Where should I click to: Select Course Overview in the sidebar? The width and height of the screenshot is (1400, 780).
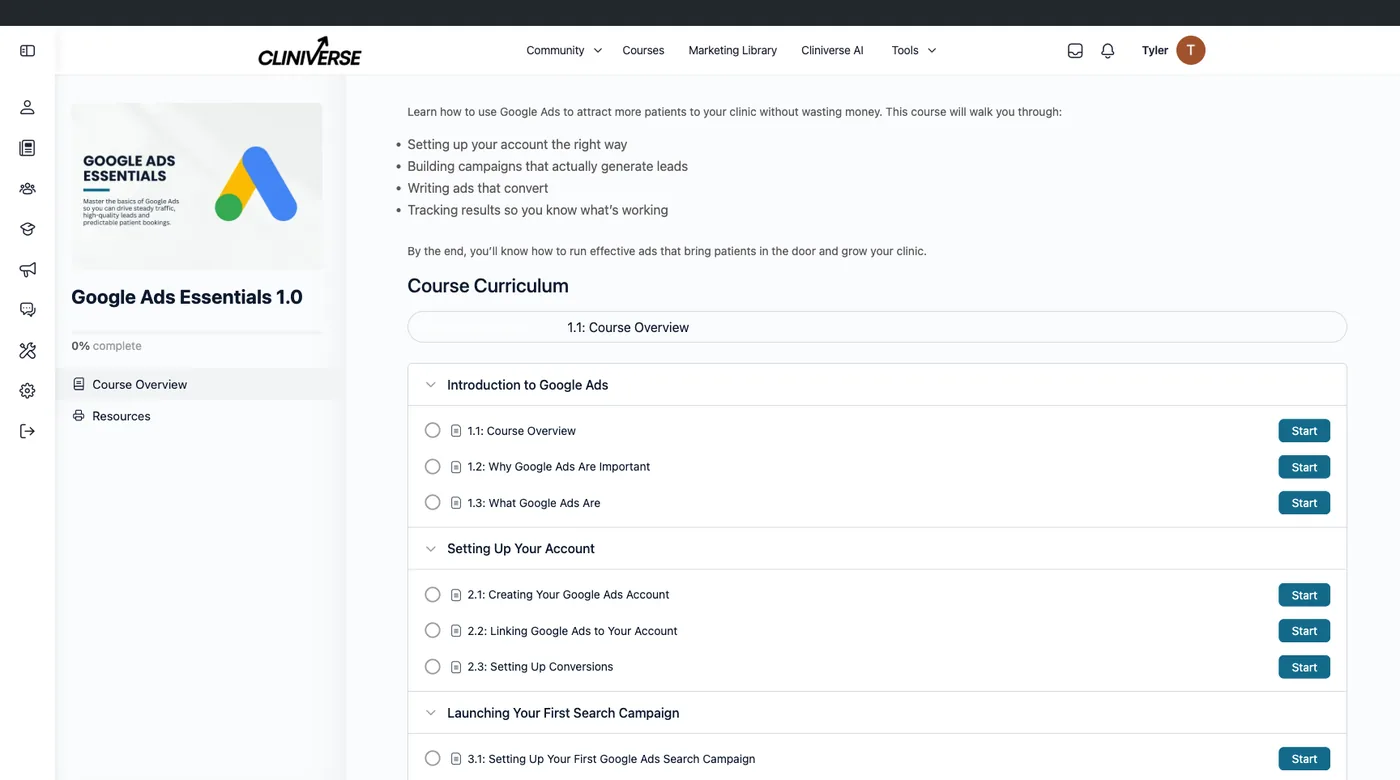(199, 384)
